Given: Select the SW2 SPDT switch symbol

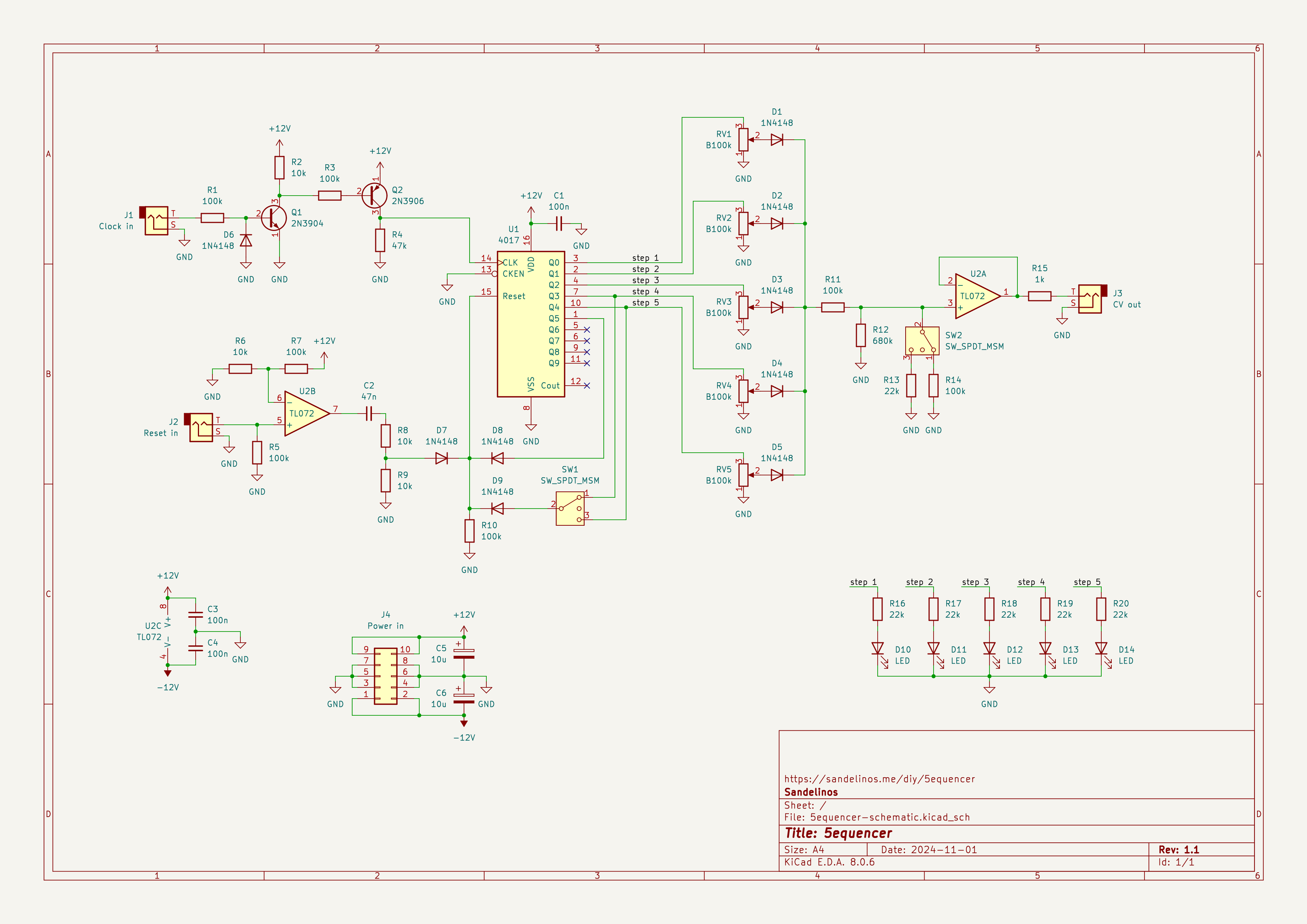Looking at the screenshot, I should (x=922, y=341).
